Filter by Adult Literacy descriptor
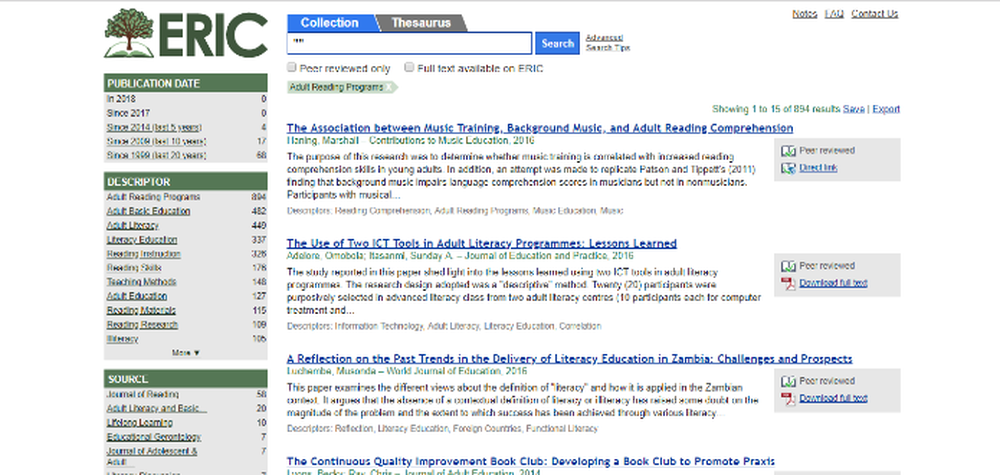1000x475 pixels. [x=133, y=226]
